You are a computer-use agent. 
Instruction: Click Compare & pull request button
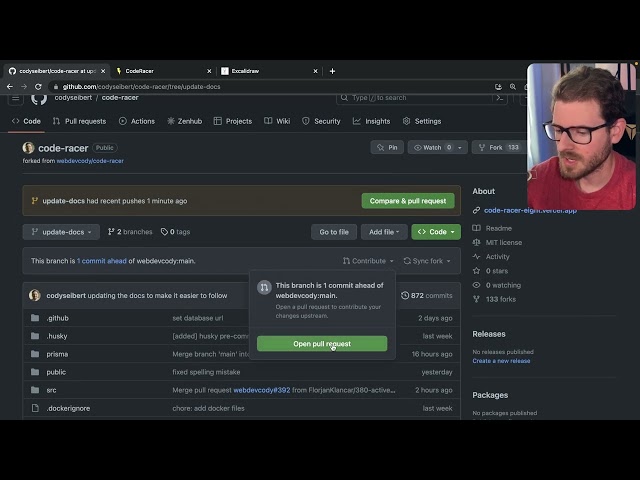pos(408,201)
